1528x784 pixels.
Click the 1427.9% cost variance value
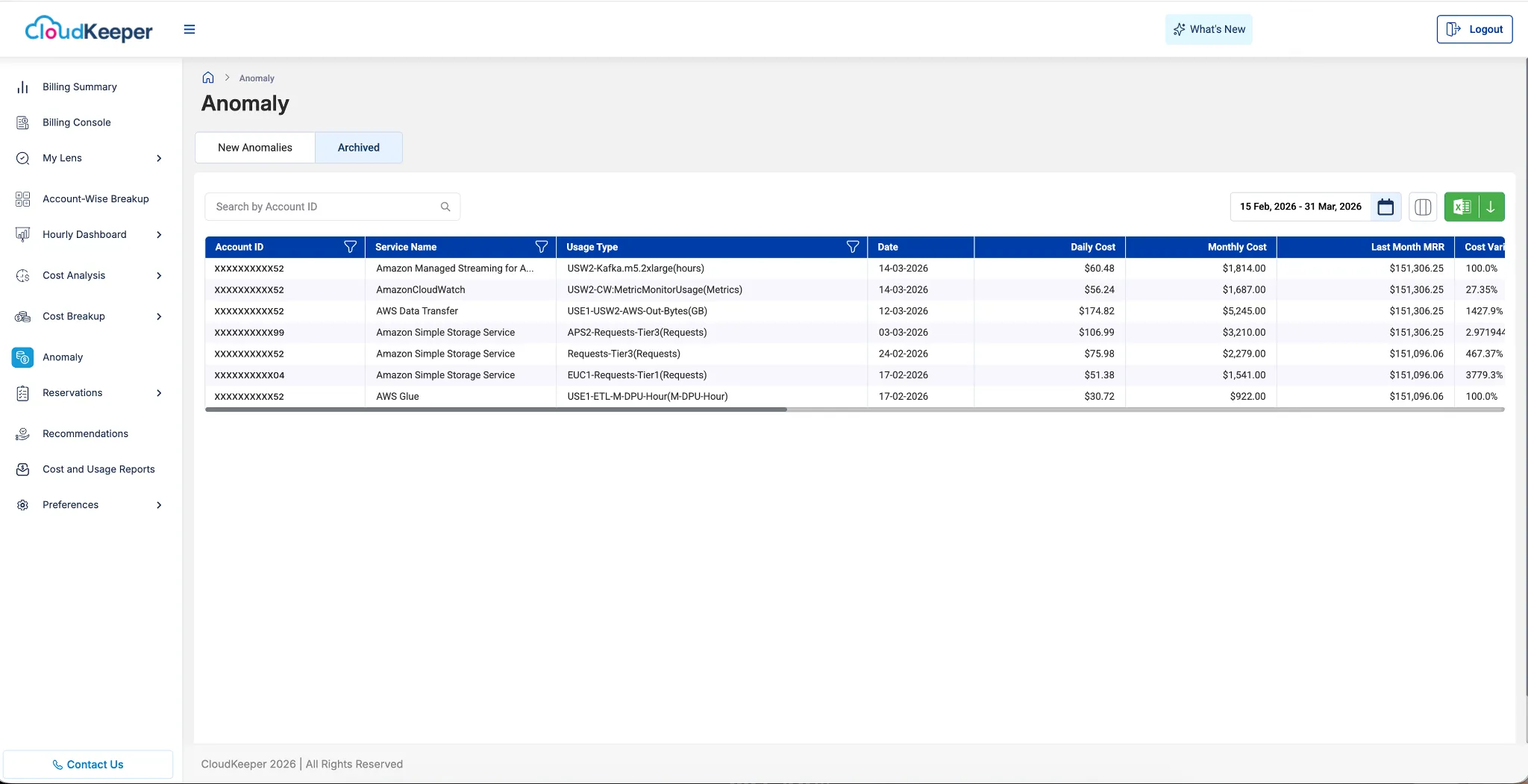(x=1484, y=311)
